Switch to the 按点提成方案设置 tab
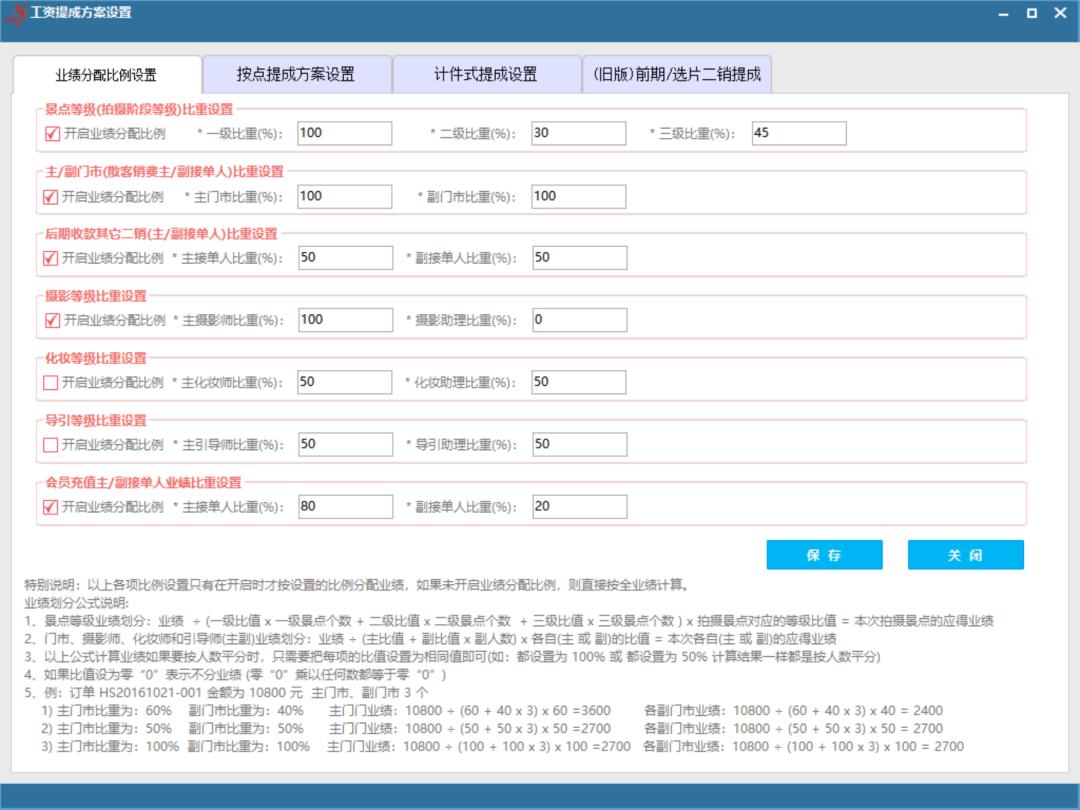1080x810 pixels. coord(295,74)
